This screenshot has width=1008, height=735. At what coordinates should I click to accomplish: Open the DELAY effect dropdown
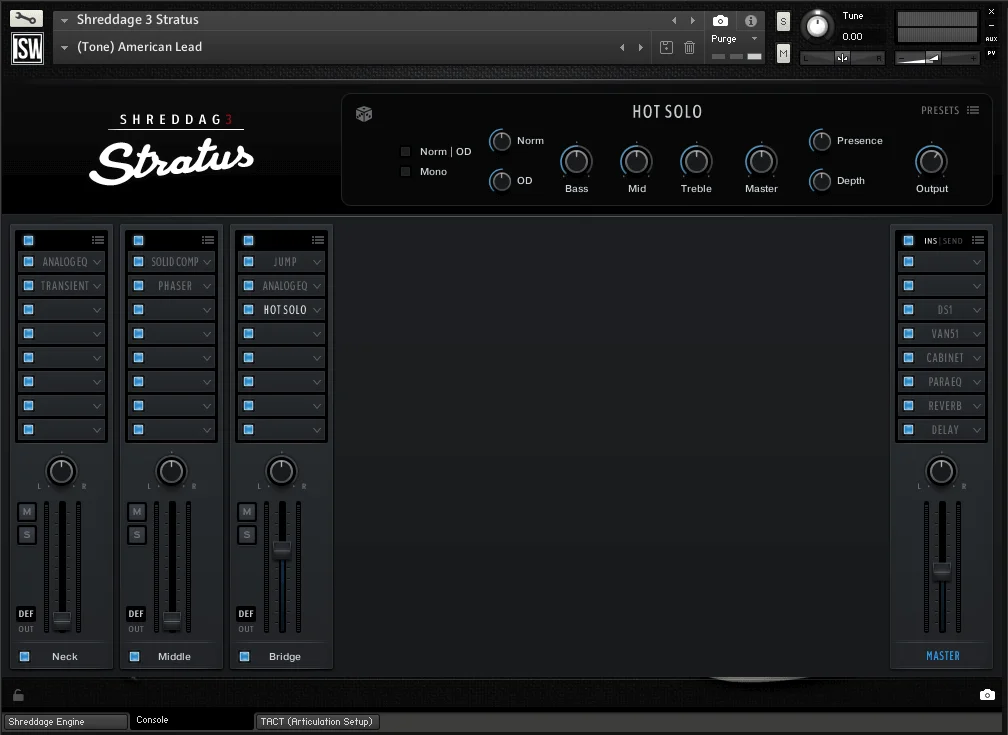point(977,430)
